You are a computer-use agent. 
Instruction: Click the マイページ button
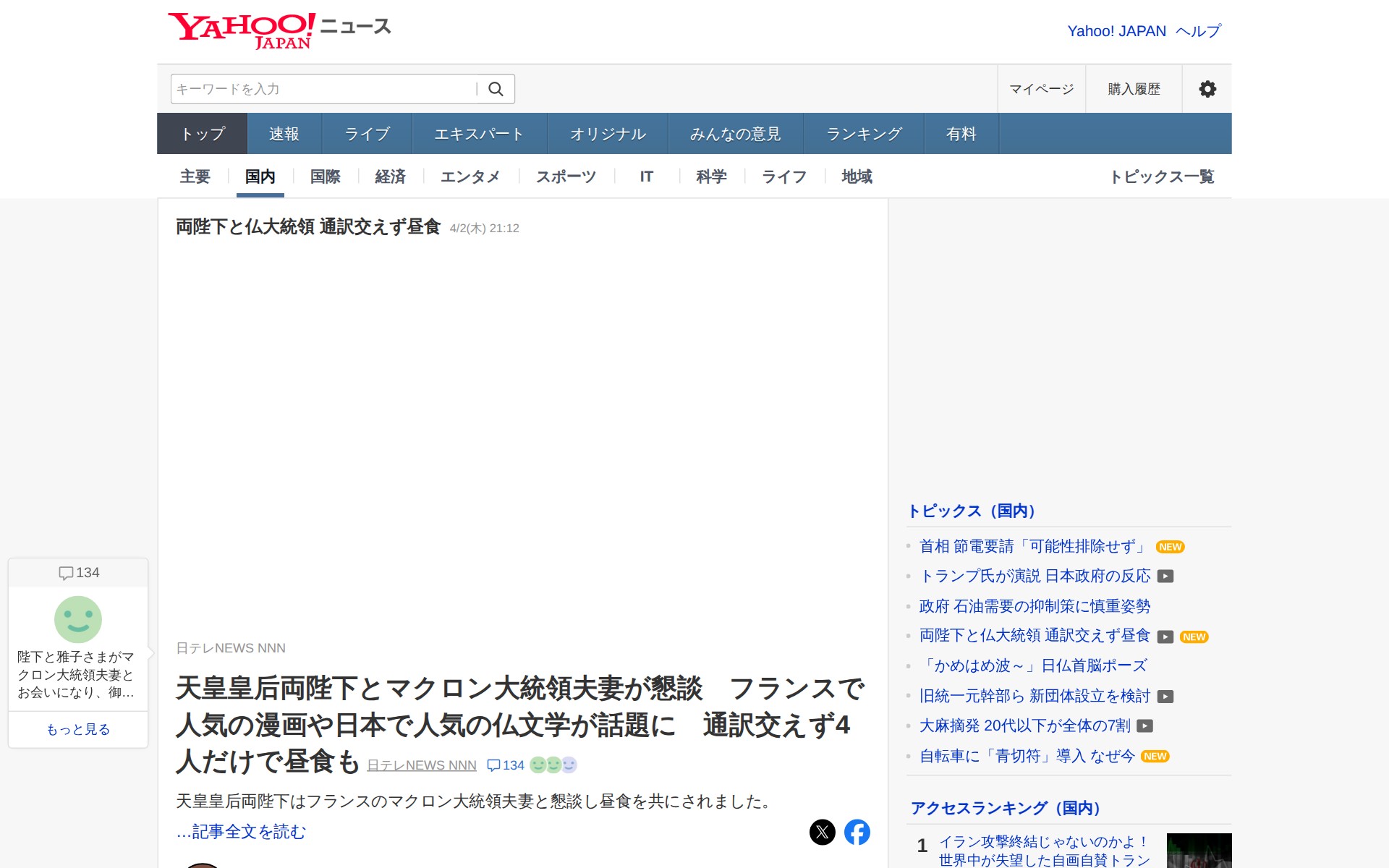1041,89
